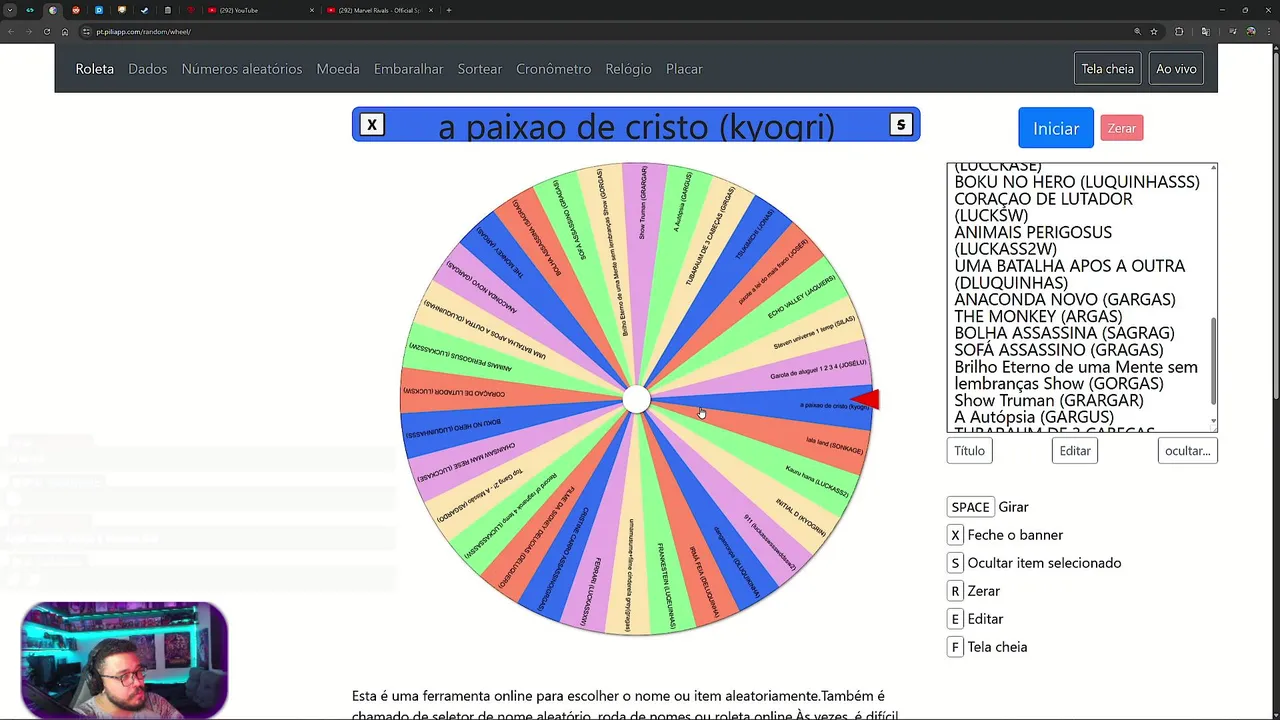
Task: Open Relógio page
Action: [628, 69]
